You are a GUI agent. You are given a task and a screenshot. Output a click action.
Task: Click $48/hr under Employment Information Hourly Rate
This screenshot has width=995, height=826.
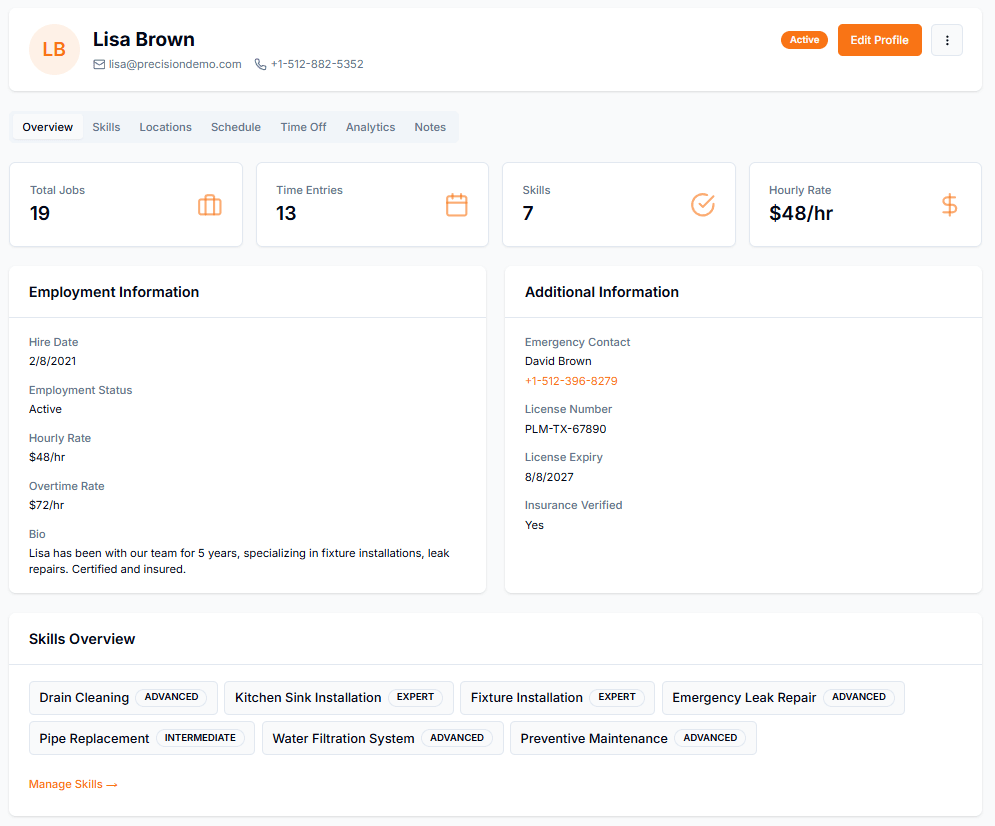(x=47, y=457)
